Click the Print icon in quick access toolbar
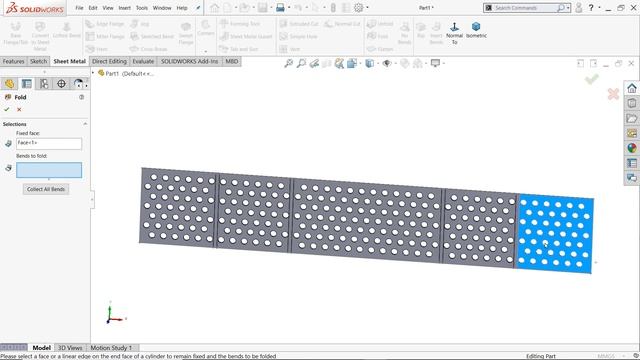Viewport: 640px width, 360px height. point(280,8)
